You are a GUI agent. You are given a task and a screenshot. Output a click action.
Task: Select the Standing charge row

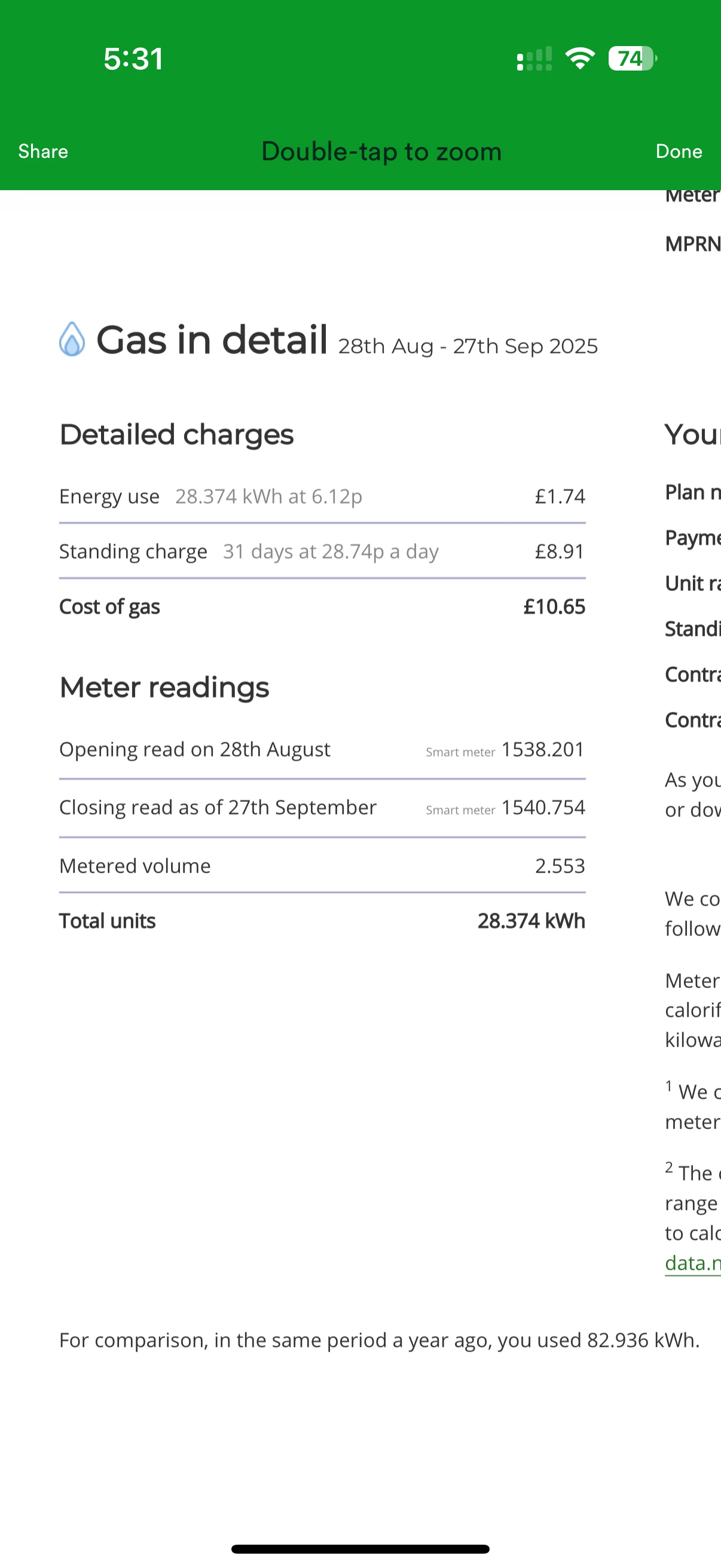322,551
